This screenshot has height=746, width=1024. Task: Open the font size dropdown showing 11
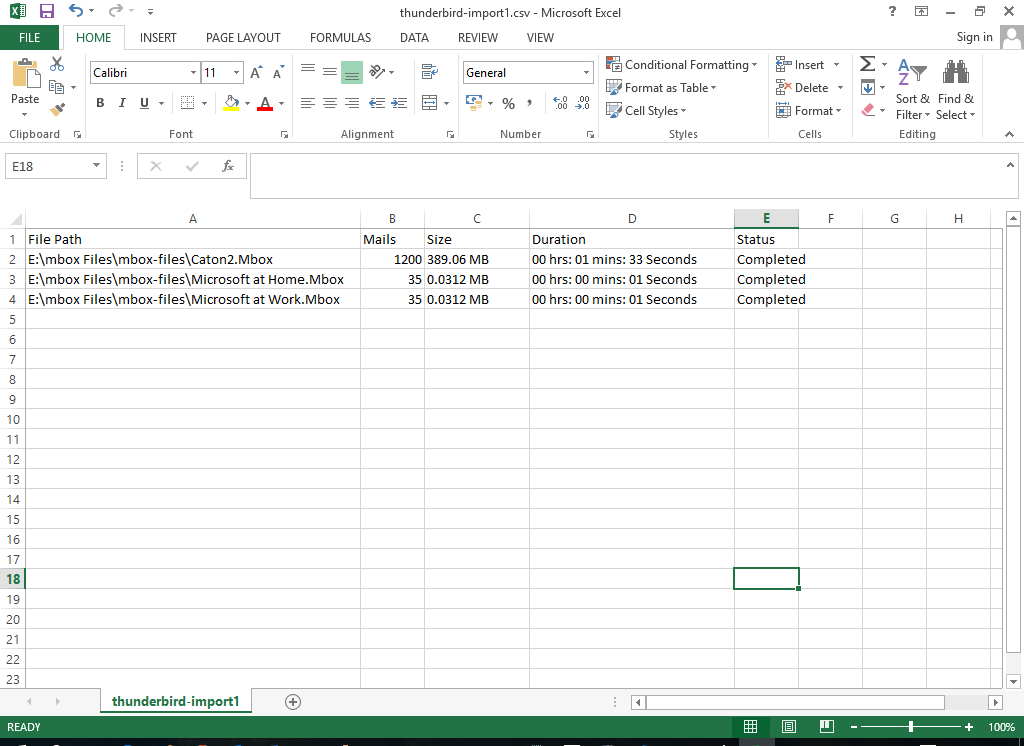coord(237,73)
